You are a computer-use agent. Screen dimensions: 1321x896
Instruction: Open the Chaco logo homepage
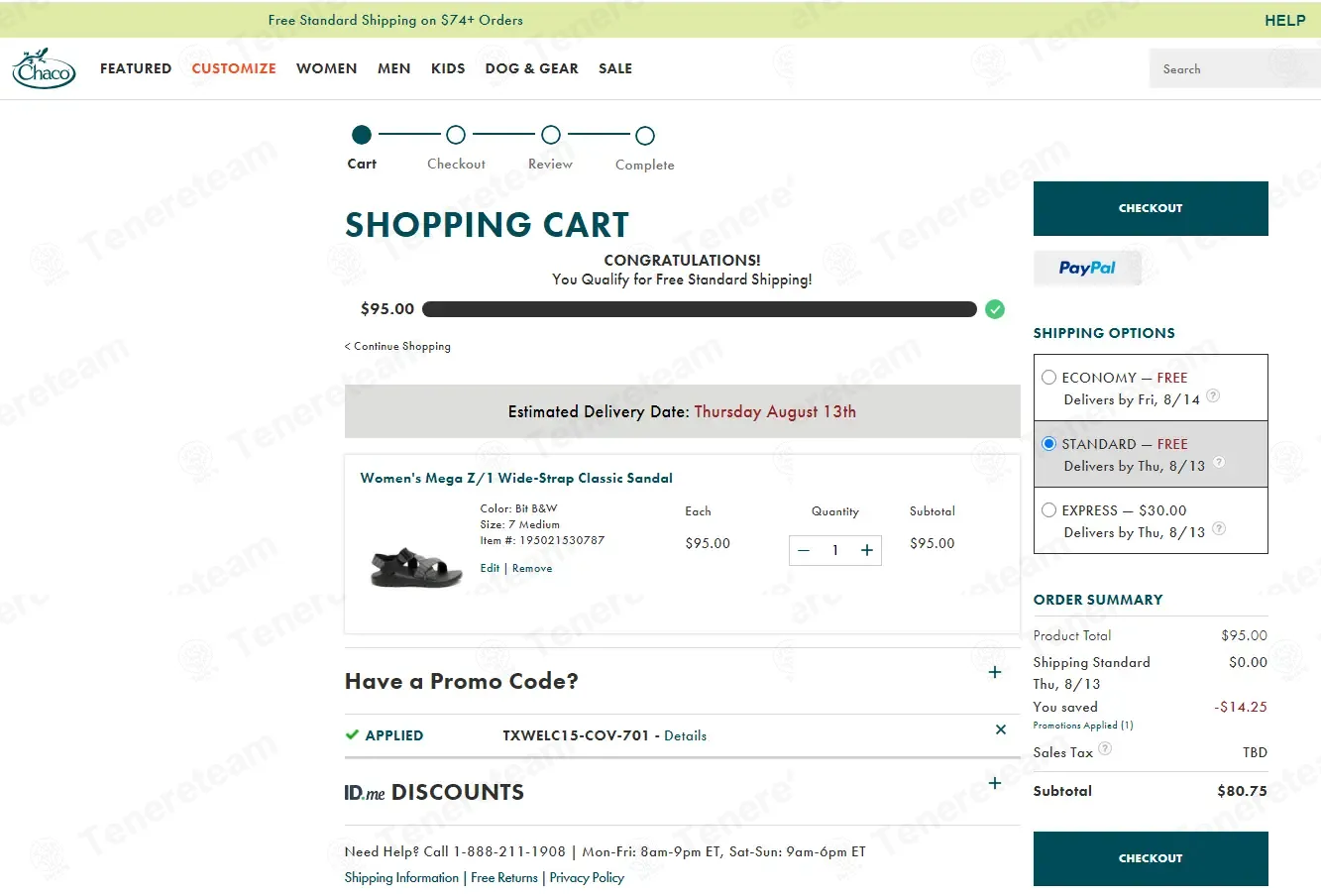(44, 68)
